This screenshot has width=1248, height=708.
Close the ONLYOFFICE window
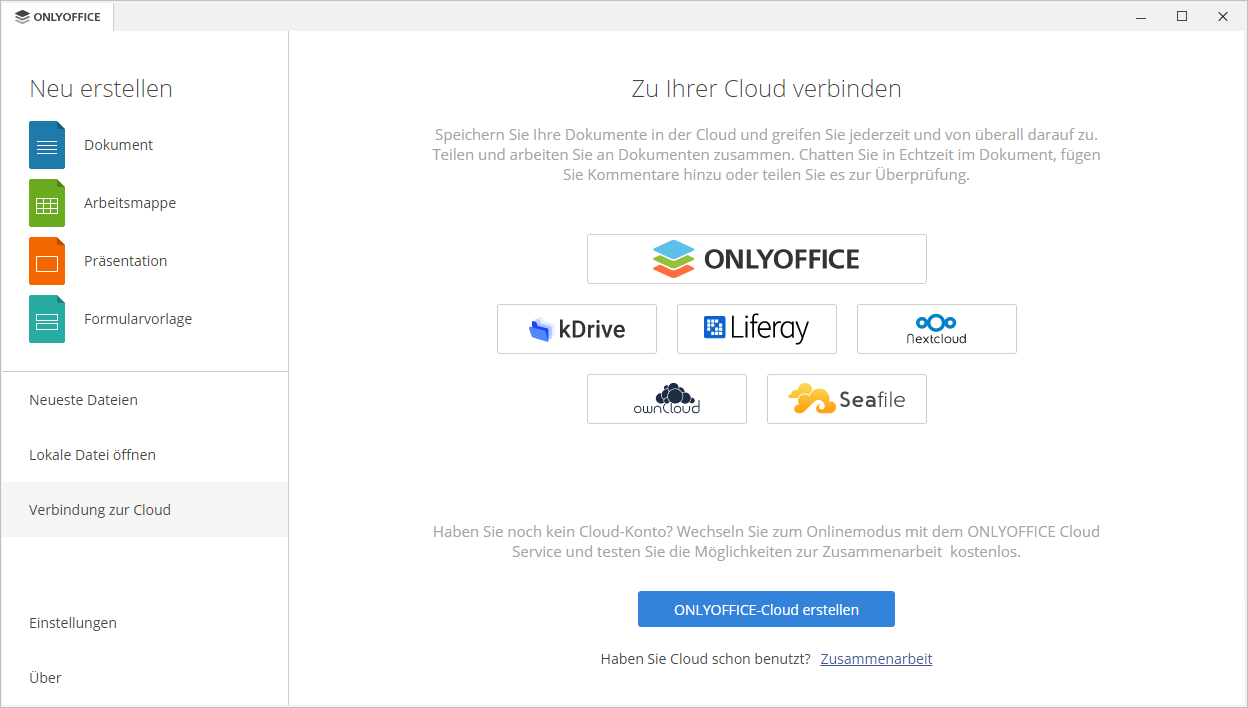click(x=1223, y=16)
